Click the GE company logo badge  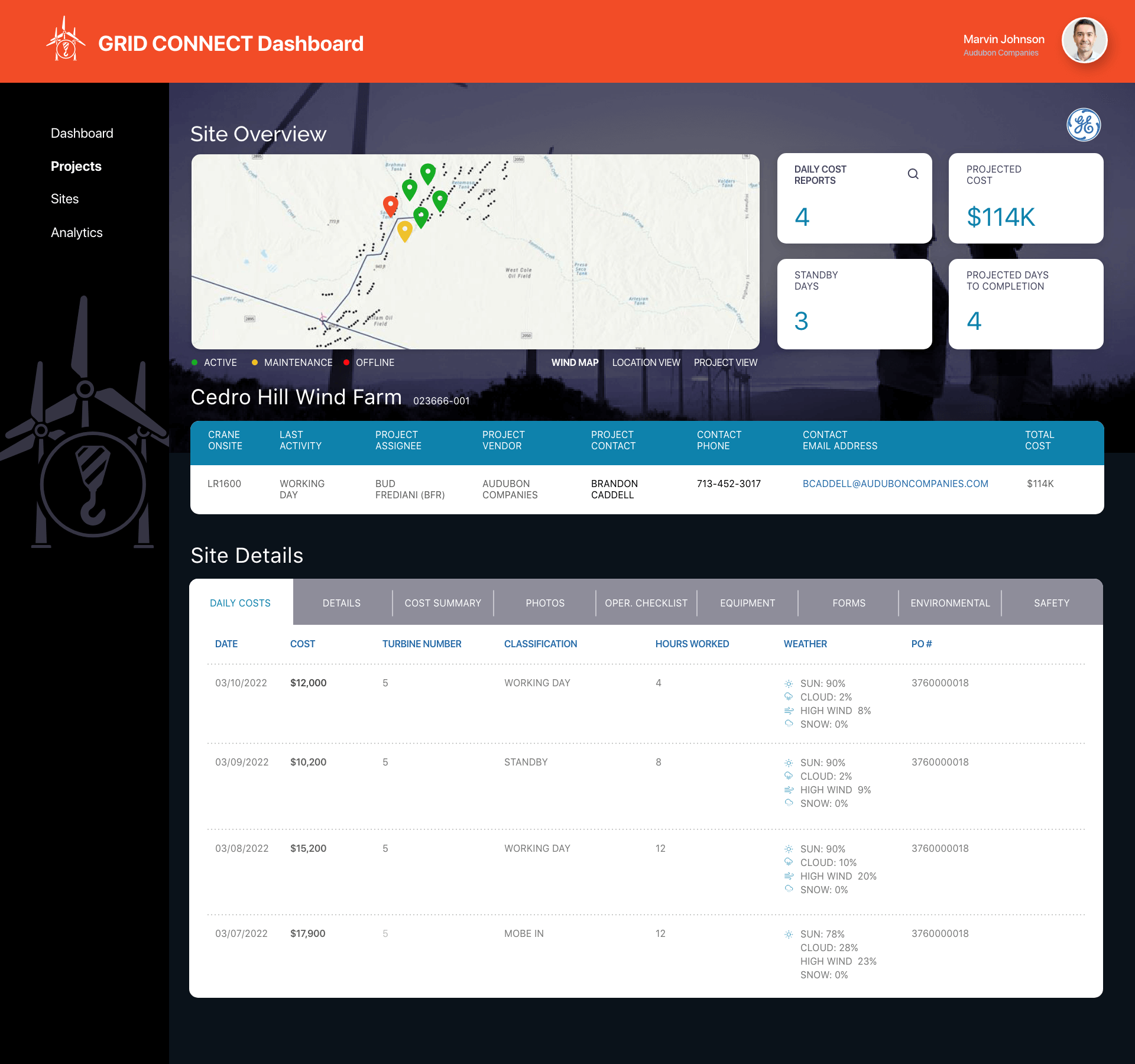(1084, 125)
